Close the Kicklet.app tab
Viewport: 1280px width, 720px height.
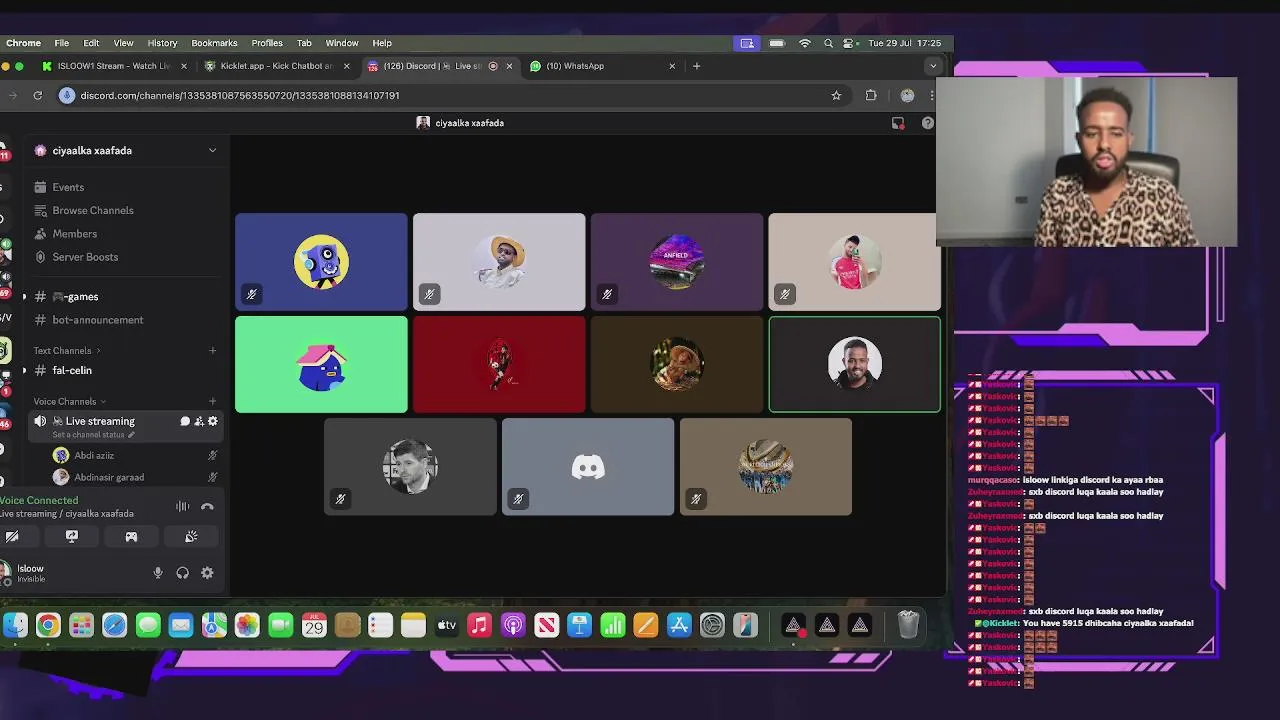pos(346,66)
